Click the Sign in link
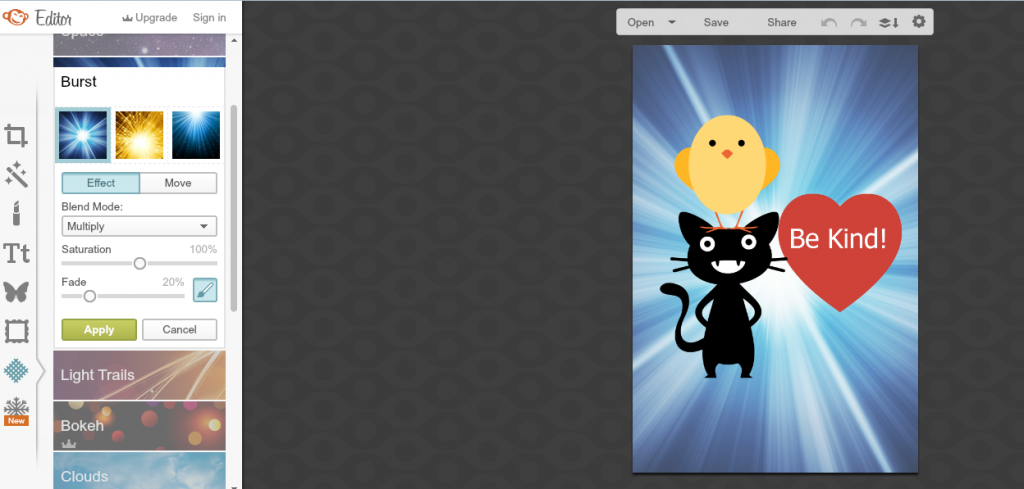This screenshot has width=1024, height=489. 209,17
